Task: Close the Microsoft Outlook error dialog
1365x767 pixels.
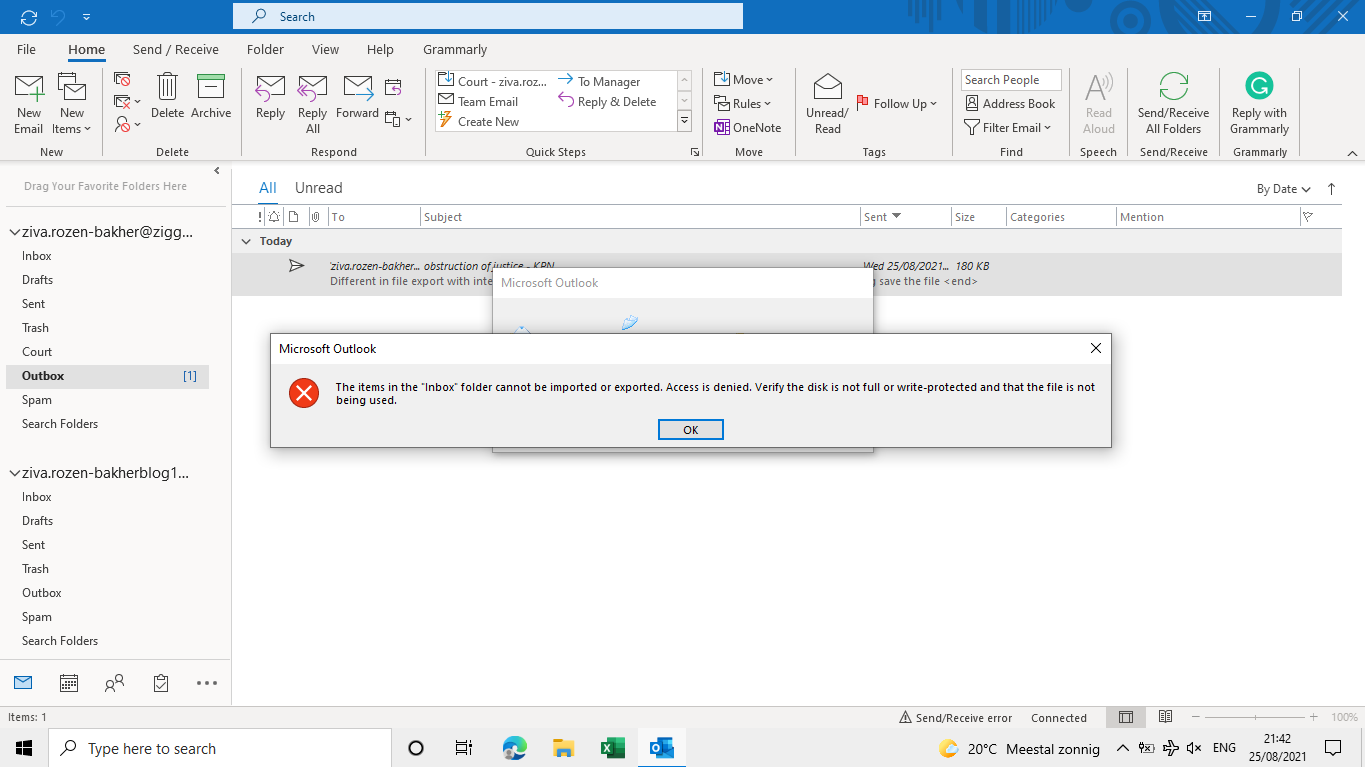Action: click(1096, 348)
